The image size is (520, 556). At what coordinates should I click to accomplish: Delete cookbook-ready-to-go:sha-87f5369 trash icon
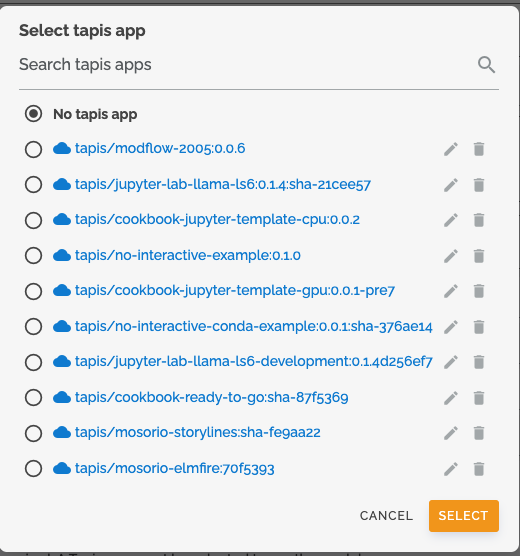click(479, 397)
